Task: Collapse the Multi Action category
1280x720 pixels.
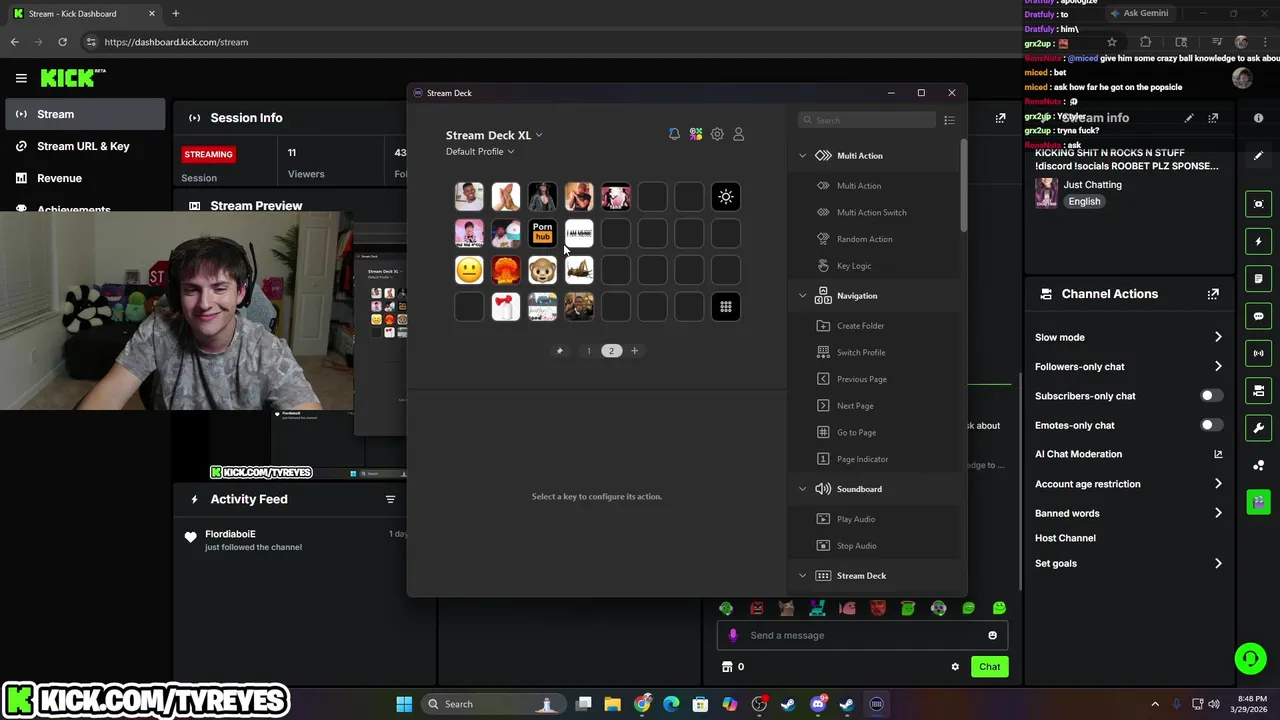Action: pos(802,156)
